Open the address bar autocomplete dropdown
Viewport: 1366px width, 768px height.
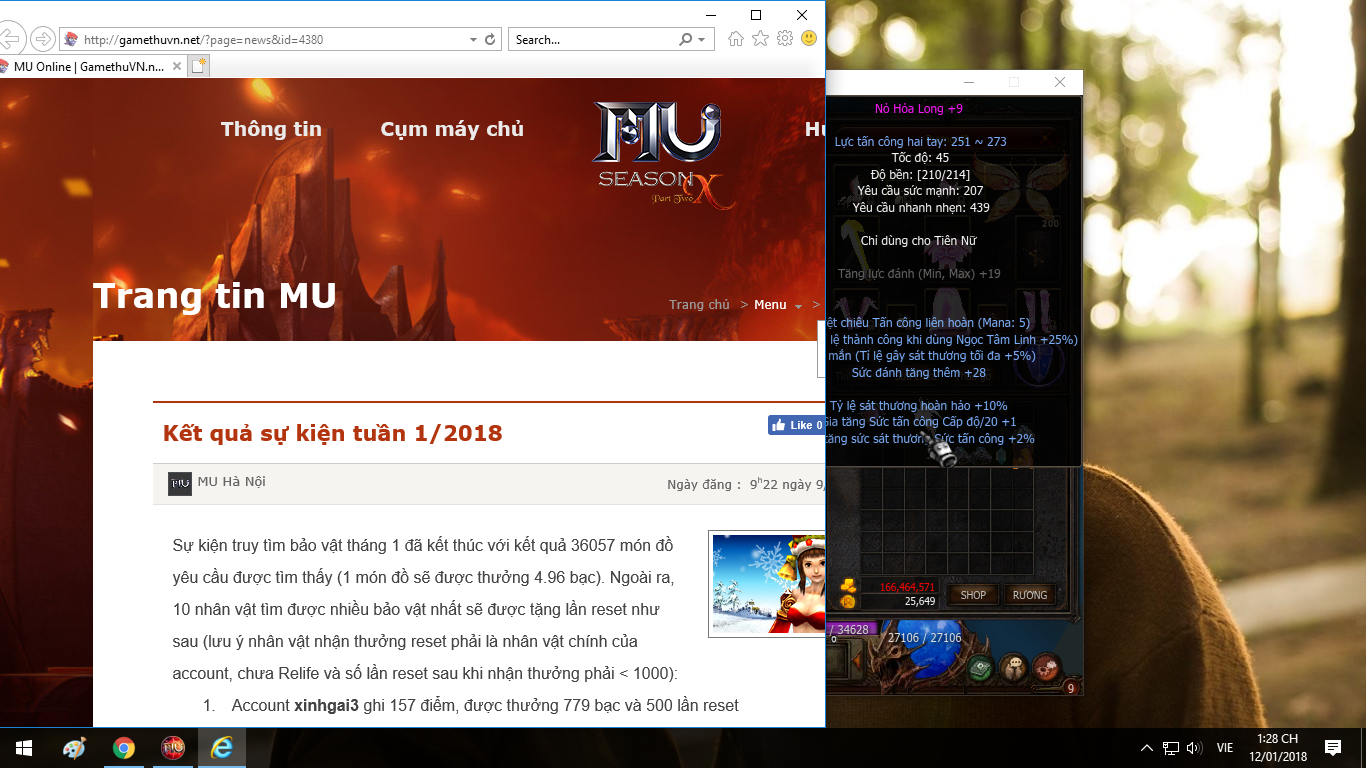(x=473, y=40)
